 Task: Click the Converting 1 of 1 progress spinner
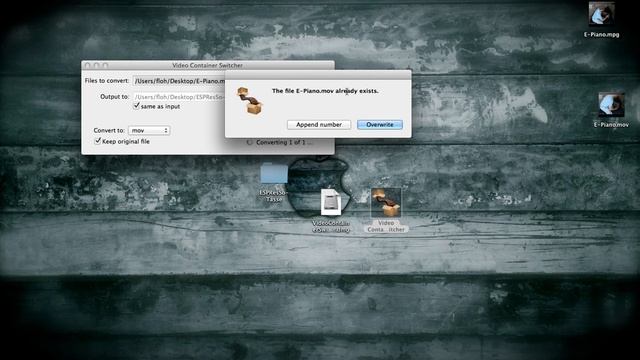(249, 142)
